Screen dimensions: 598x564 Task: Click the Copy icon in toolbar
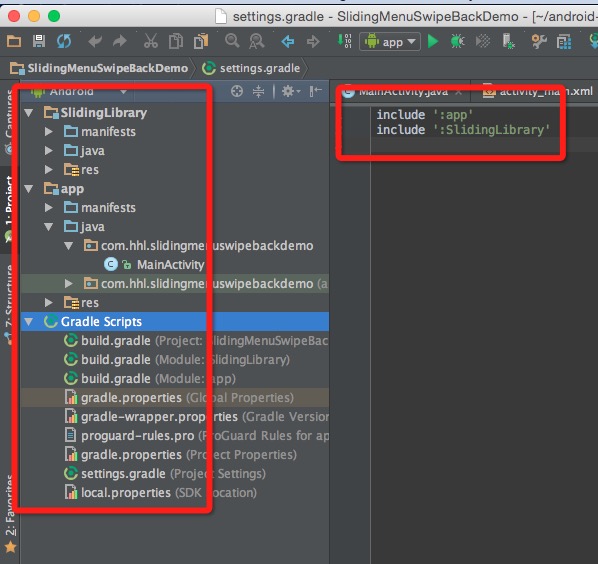176,41
